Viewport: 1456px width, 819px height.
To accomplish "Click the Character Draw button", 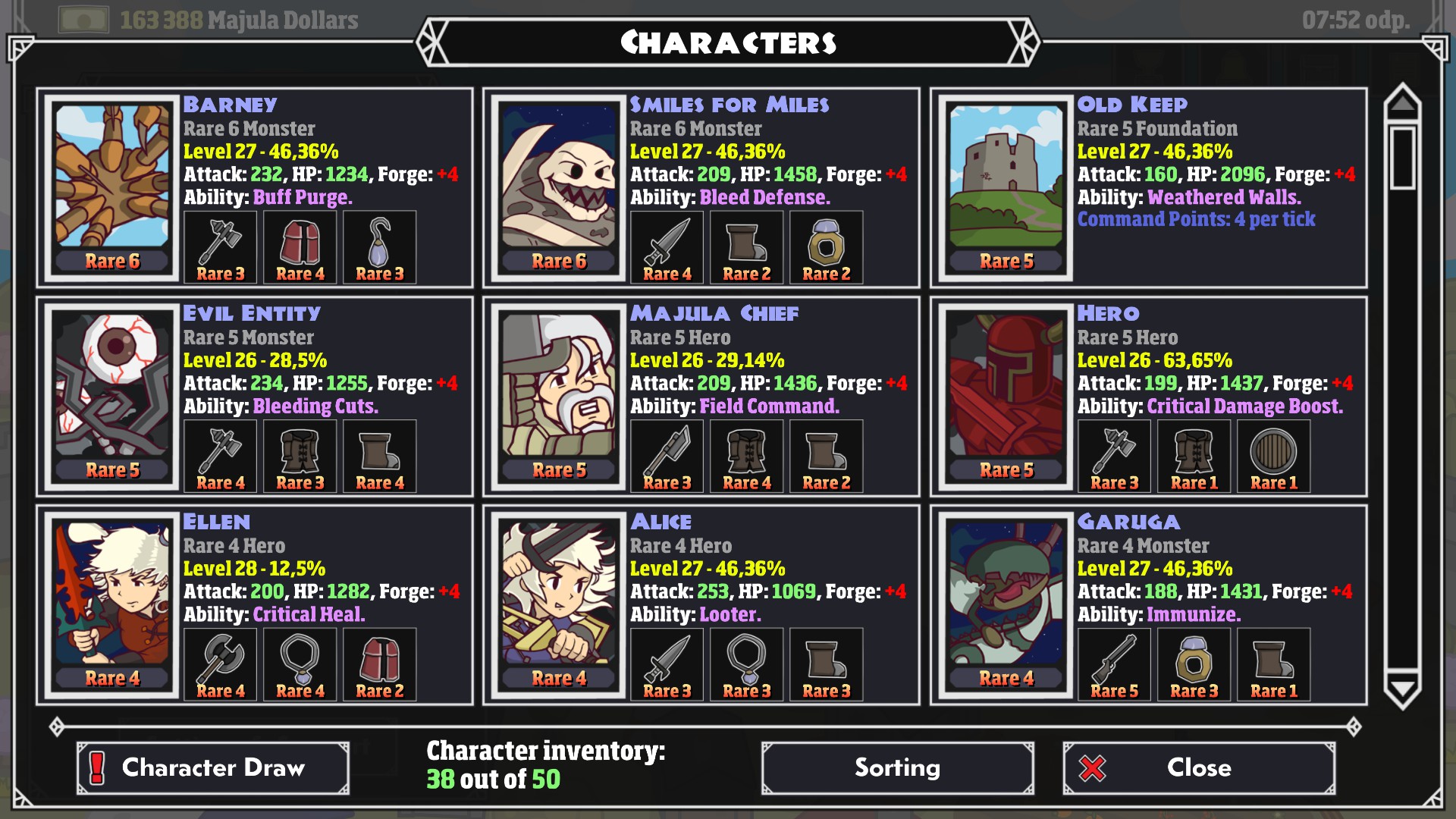I will pos(213,768).
